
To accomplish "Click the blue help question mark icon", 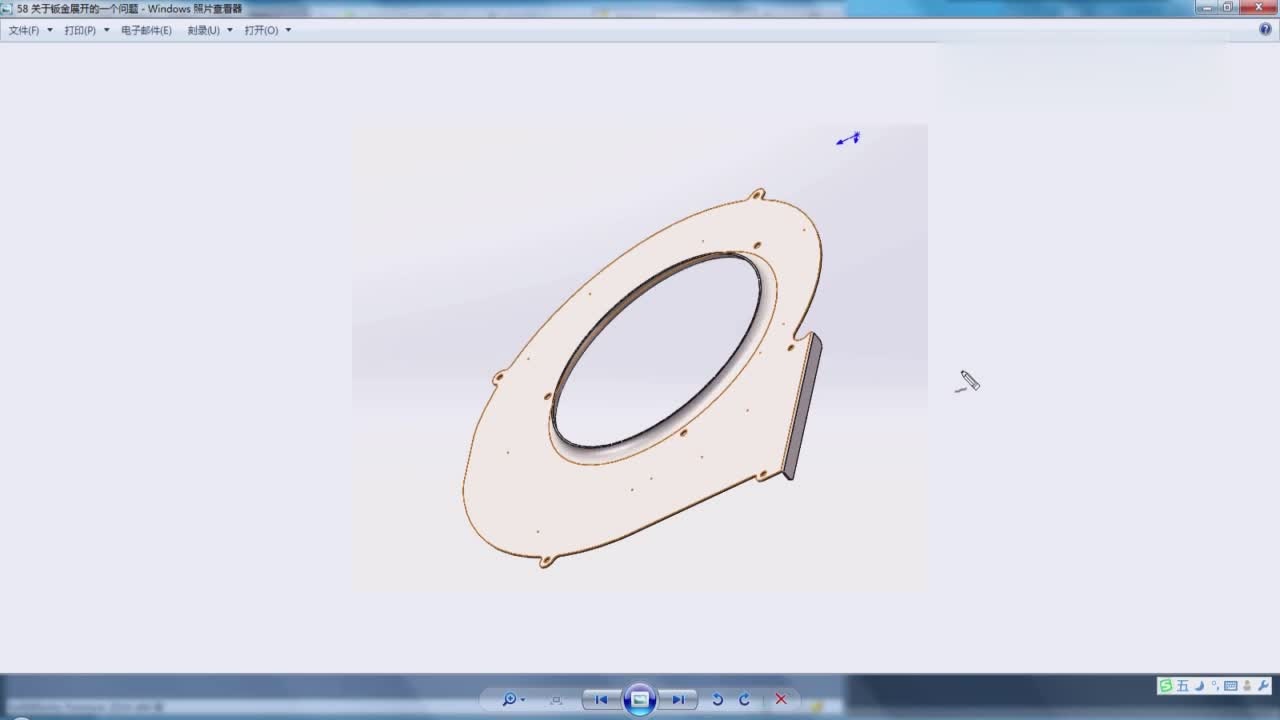I will [1265, 30].
